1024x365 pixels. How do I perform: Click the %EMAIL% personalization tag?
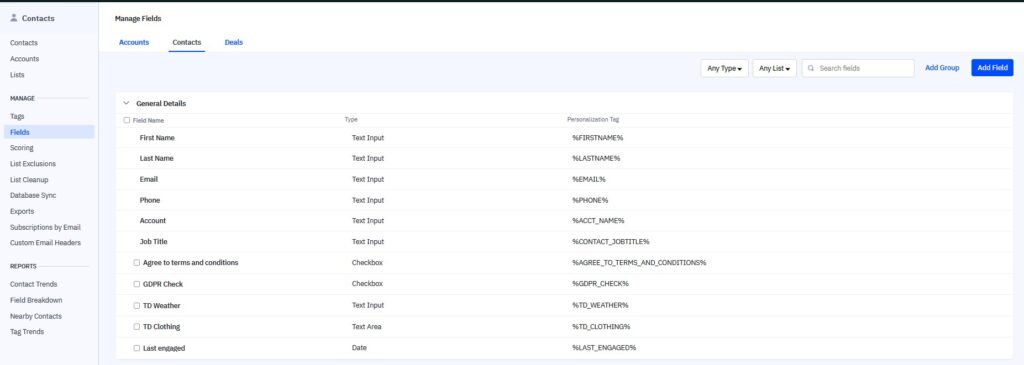(x=589, y=179)
